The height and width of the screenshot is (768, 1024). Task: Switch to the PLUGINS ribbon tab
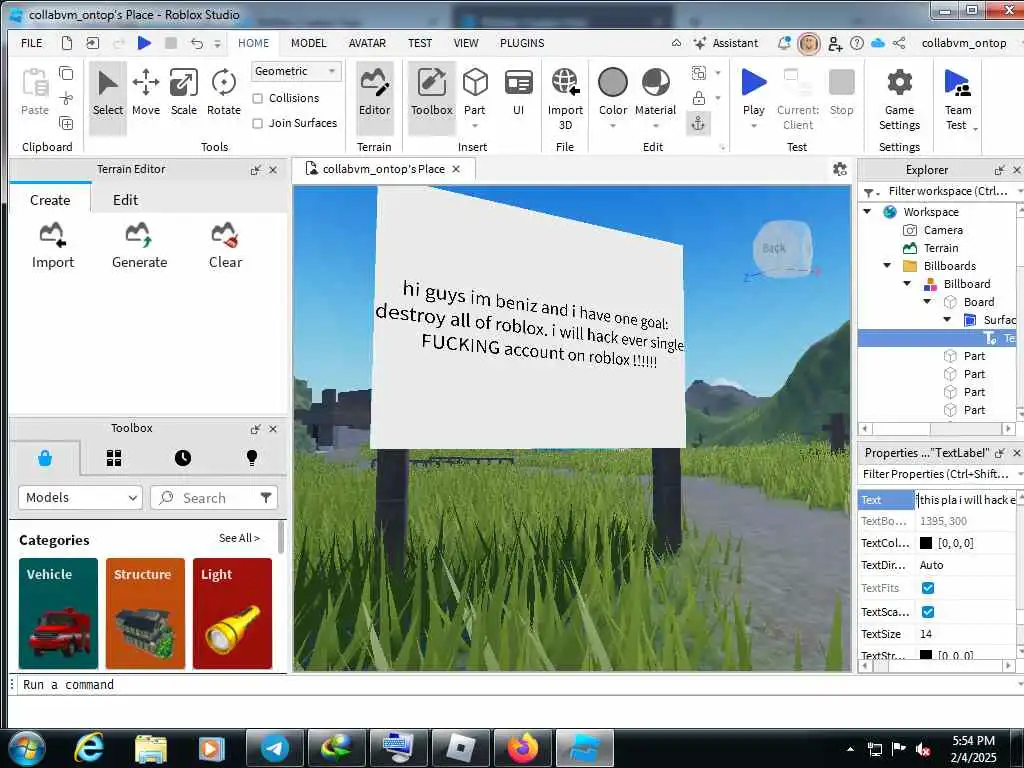[522, 43]
